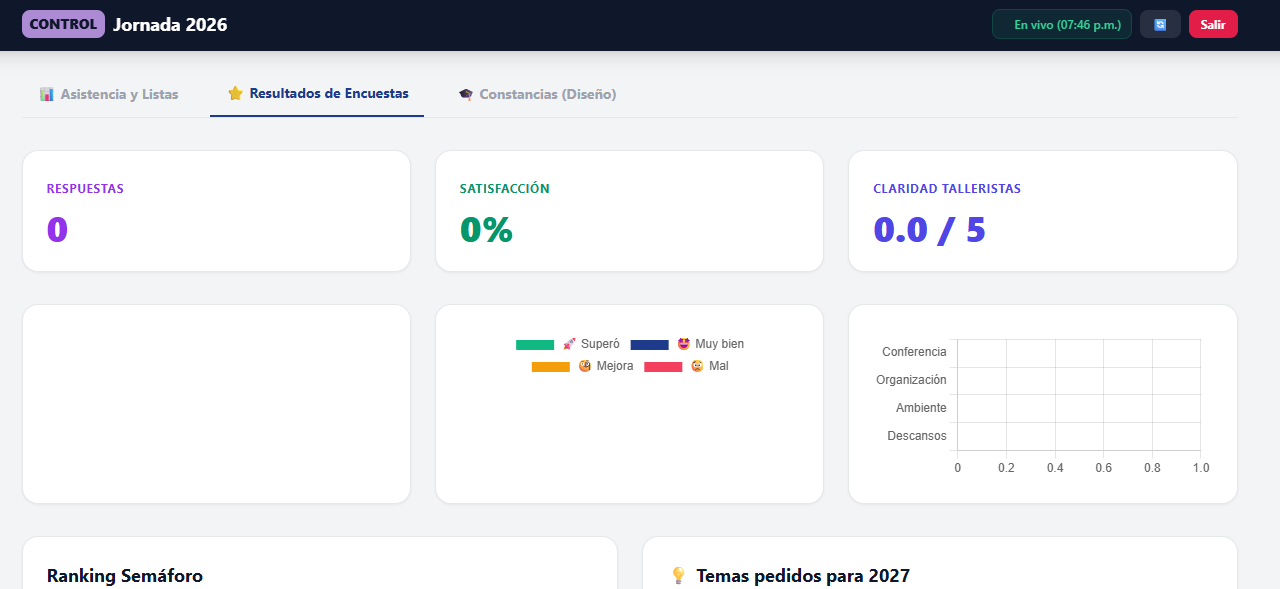Toggle the orange Mejora legend swatch

tap(551, 366)
